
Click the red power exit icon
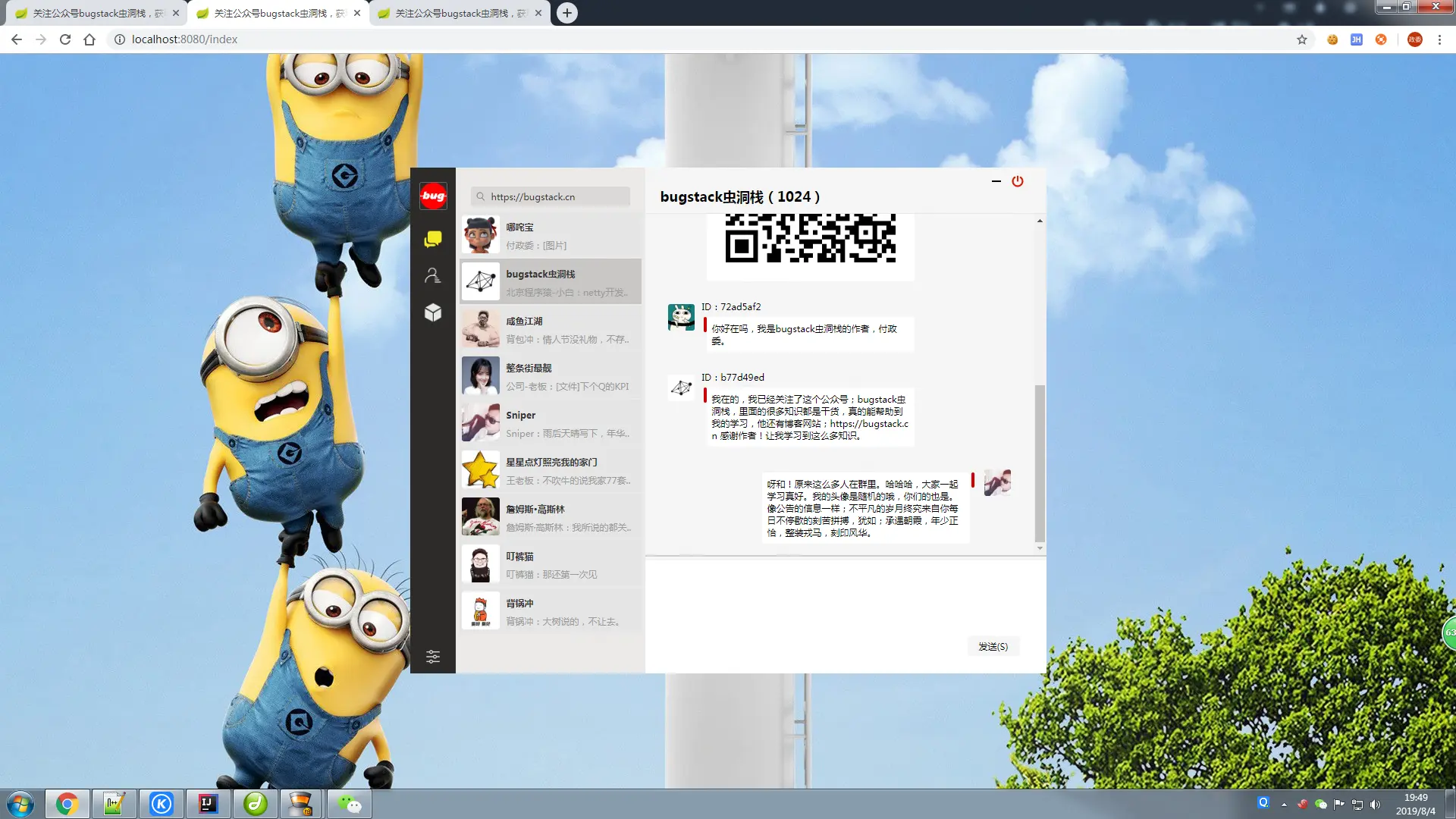1018,181
